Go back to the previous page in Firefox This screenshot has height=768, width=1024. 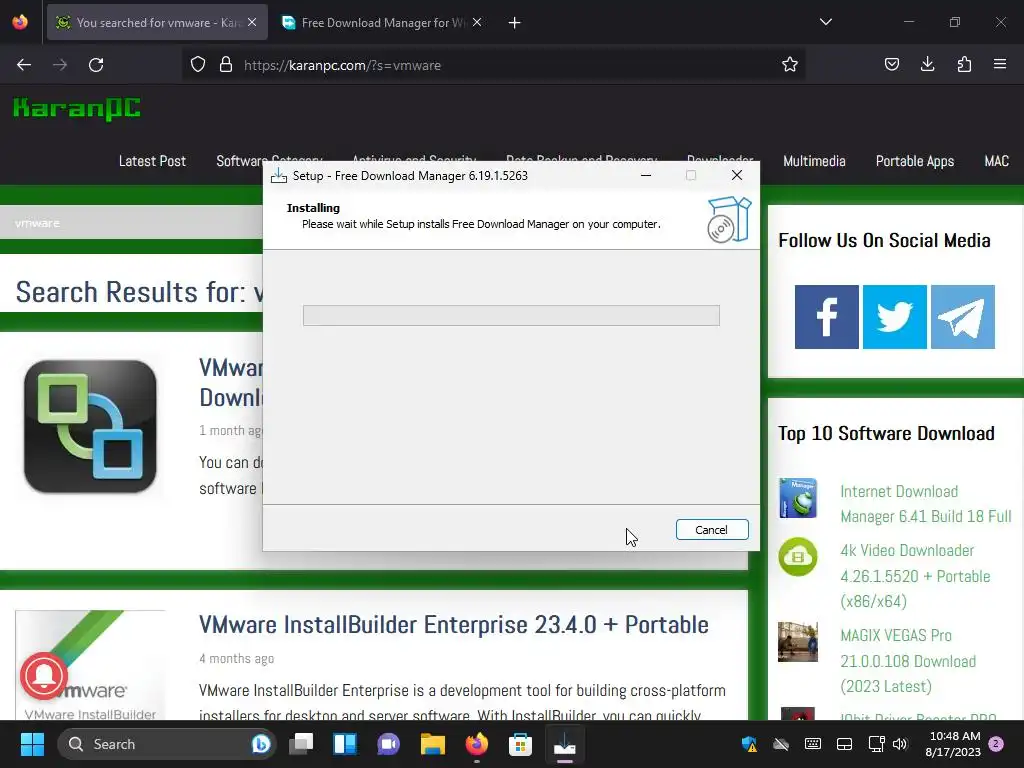pyautogui.click(x=24, y=65)
